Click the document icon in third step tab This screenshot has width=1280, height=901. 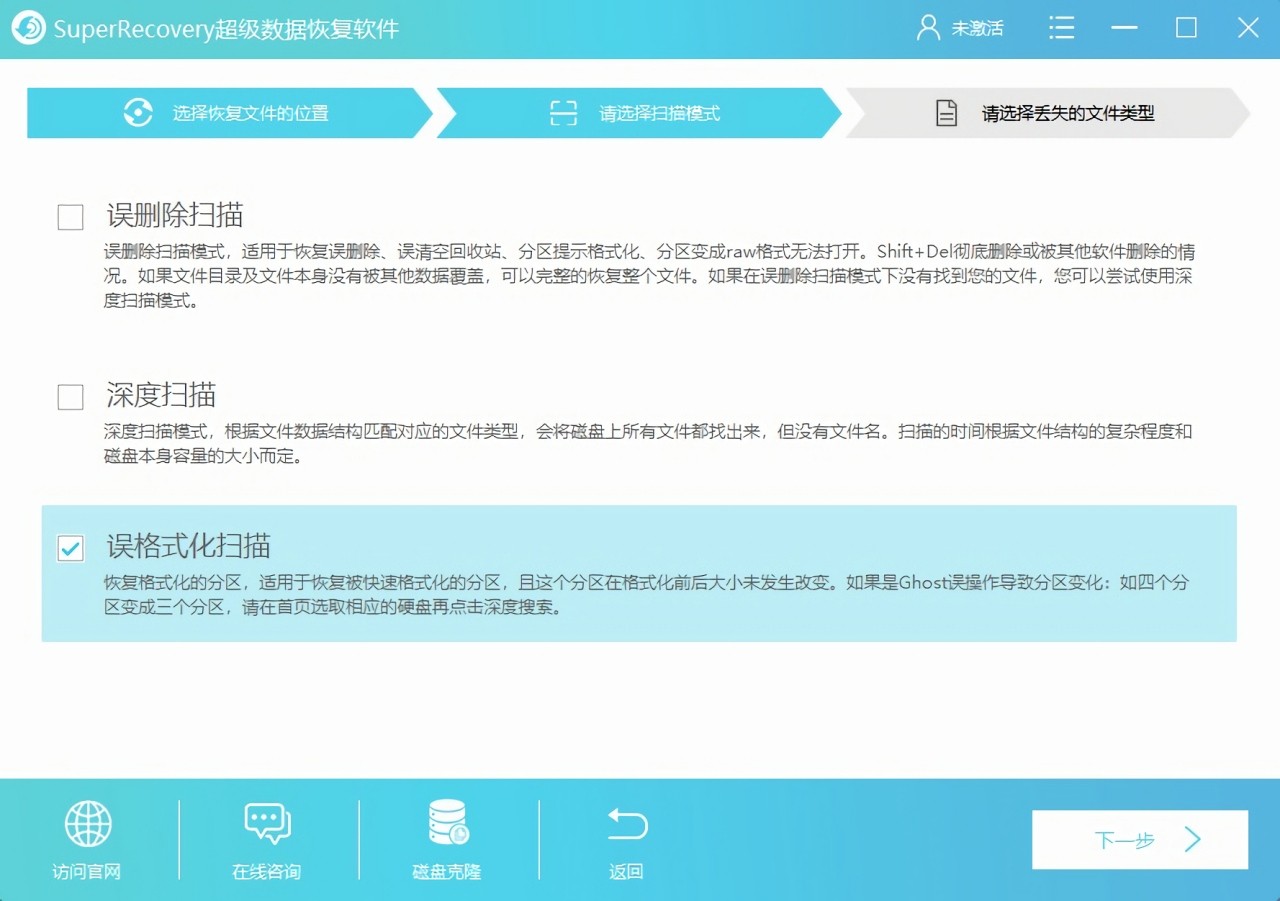point(946,113)
